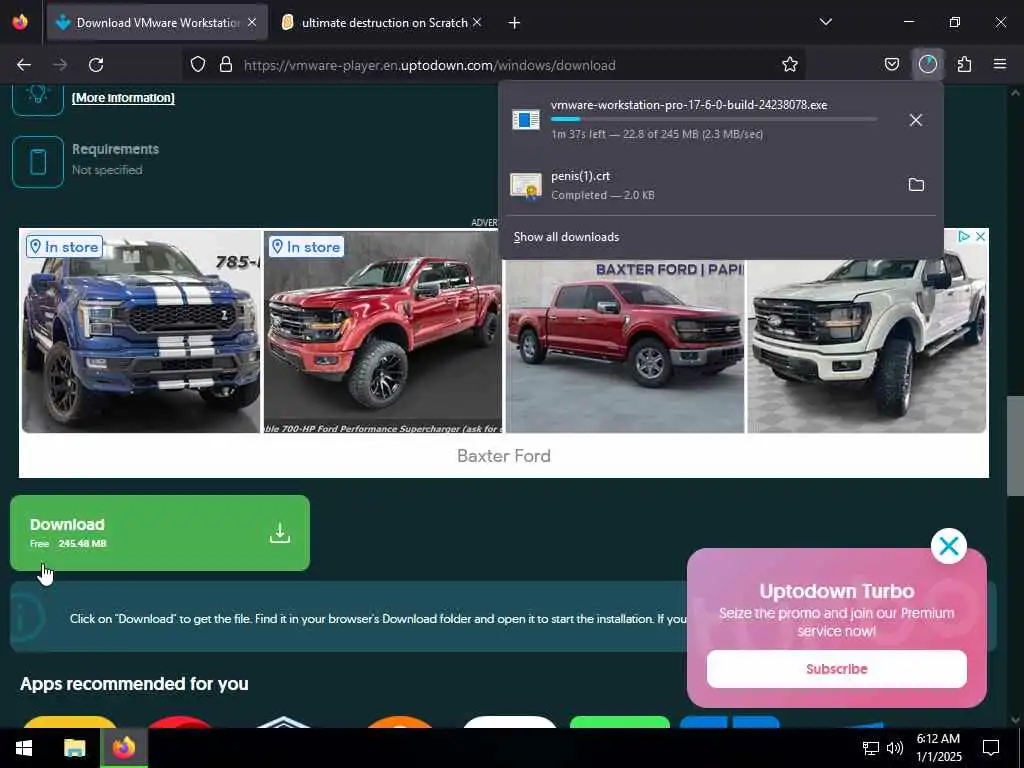1024x768 pixels.
Task: Open the network tray icon
Action: (x=871, y=748)
